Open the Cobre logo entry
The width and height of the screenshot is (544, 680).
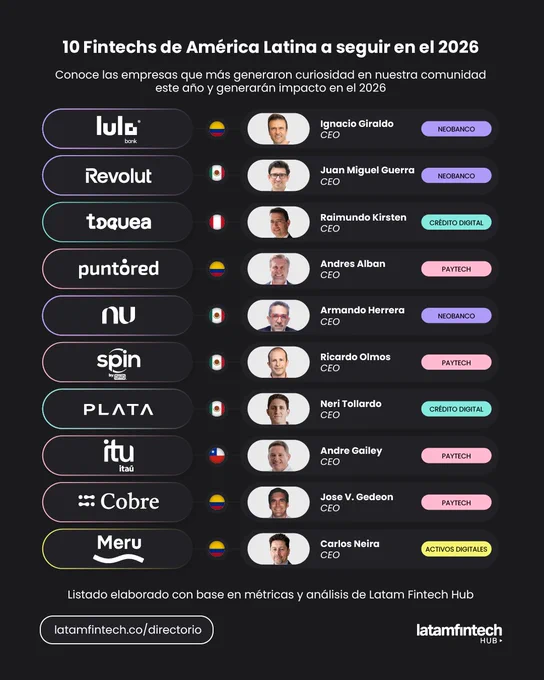tap(118, 502)
